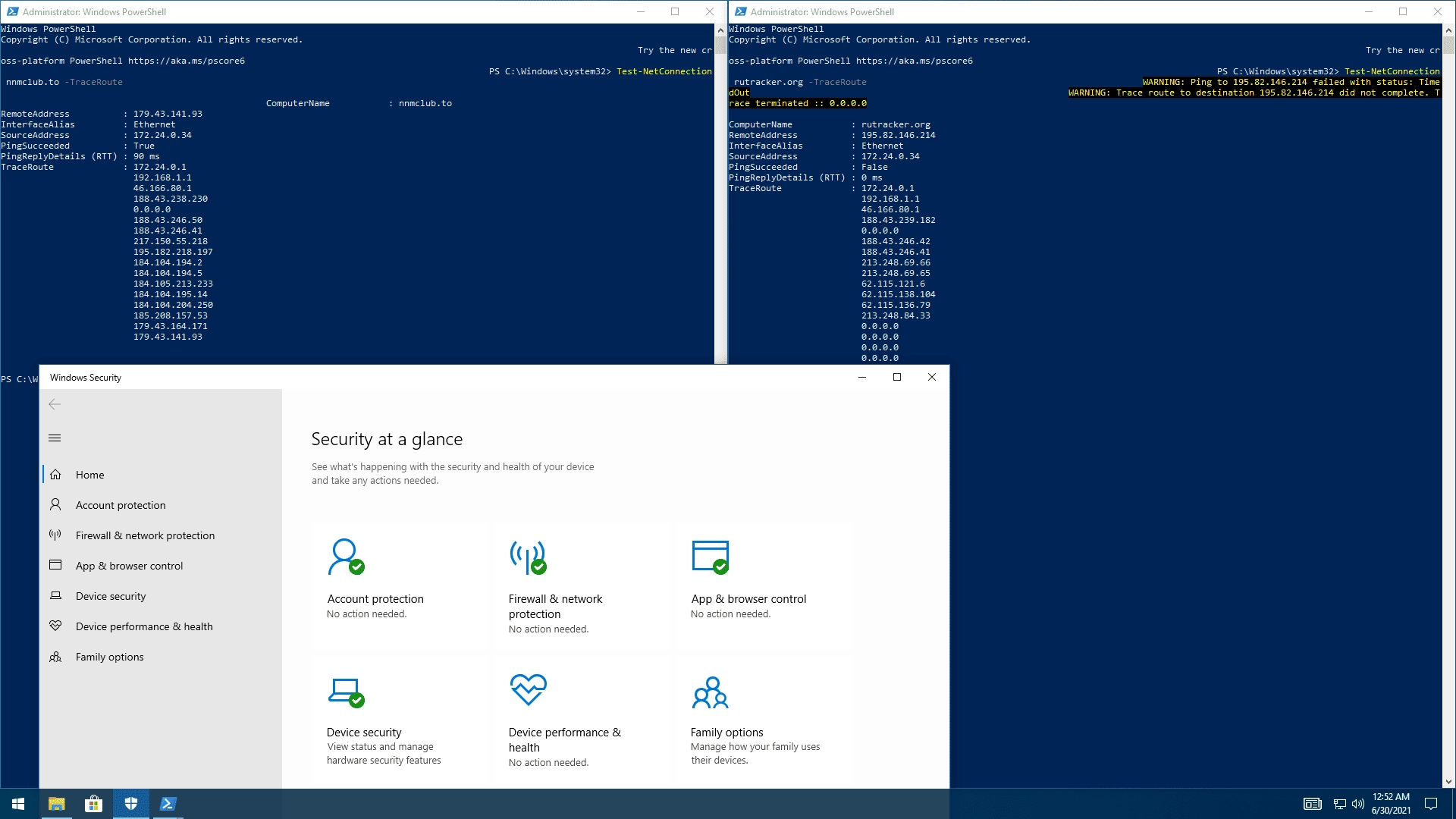Open the Device security tile laptop icon
This screenshot has width=1456, height=819.
click(346, 692)
